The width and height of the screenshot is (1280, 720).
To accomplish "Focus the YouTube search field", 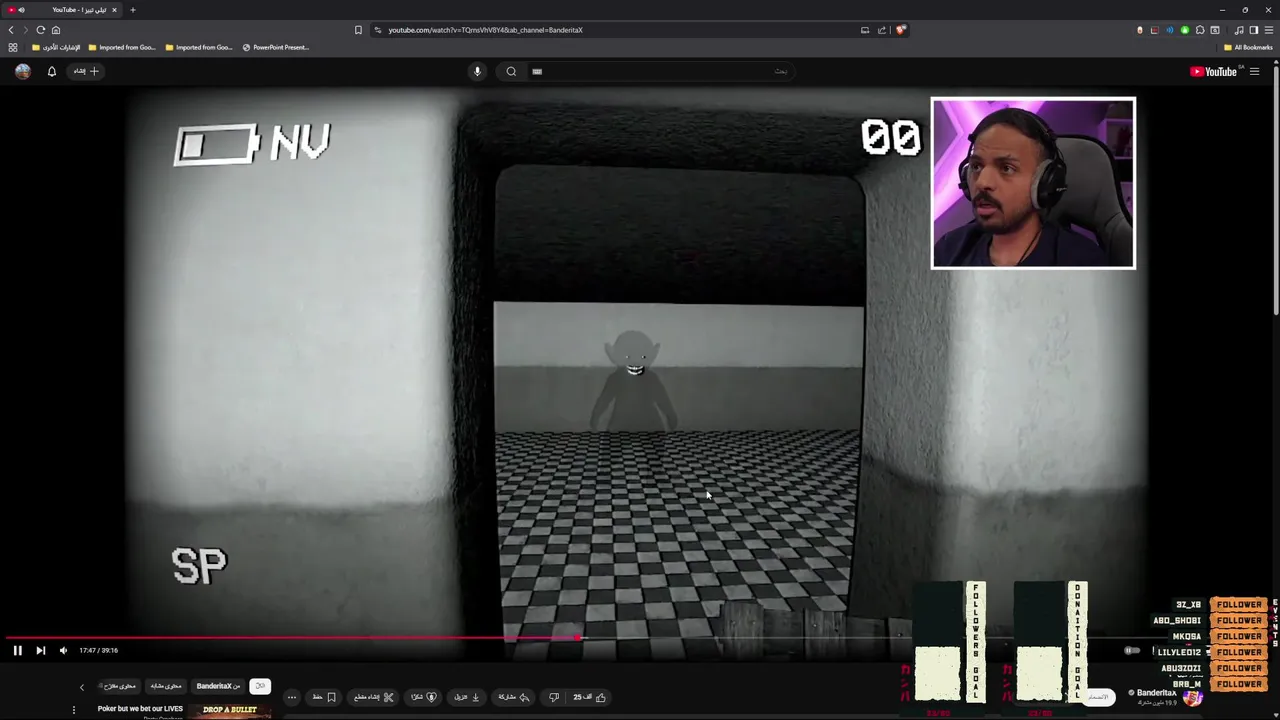I will coord(660,71).
